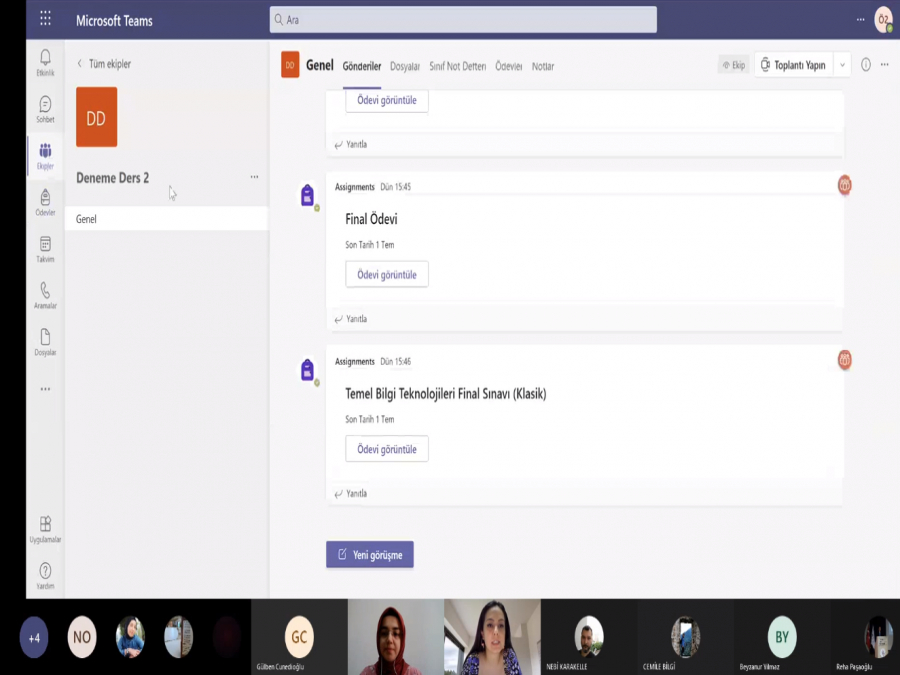The height and width of the screenshot is (675, 900).
Task: Start a new conversation with Yeni görüşme
Action: click(x=370, y=554)
